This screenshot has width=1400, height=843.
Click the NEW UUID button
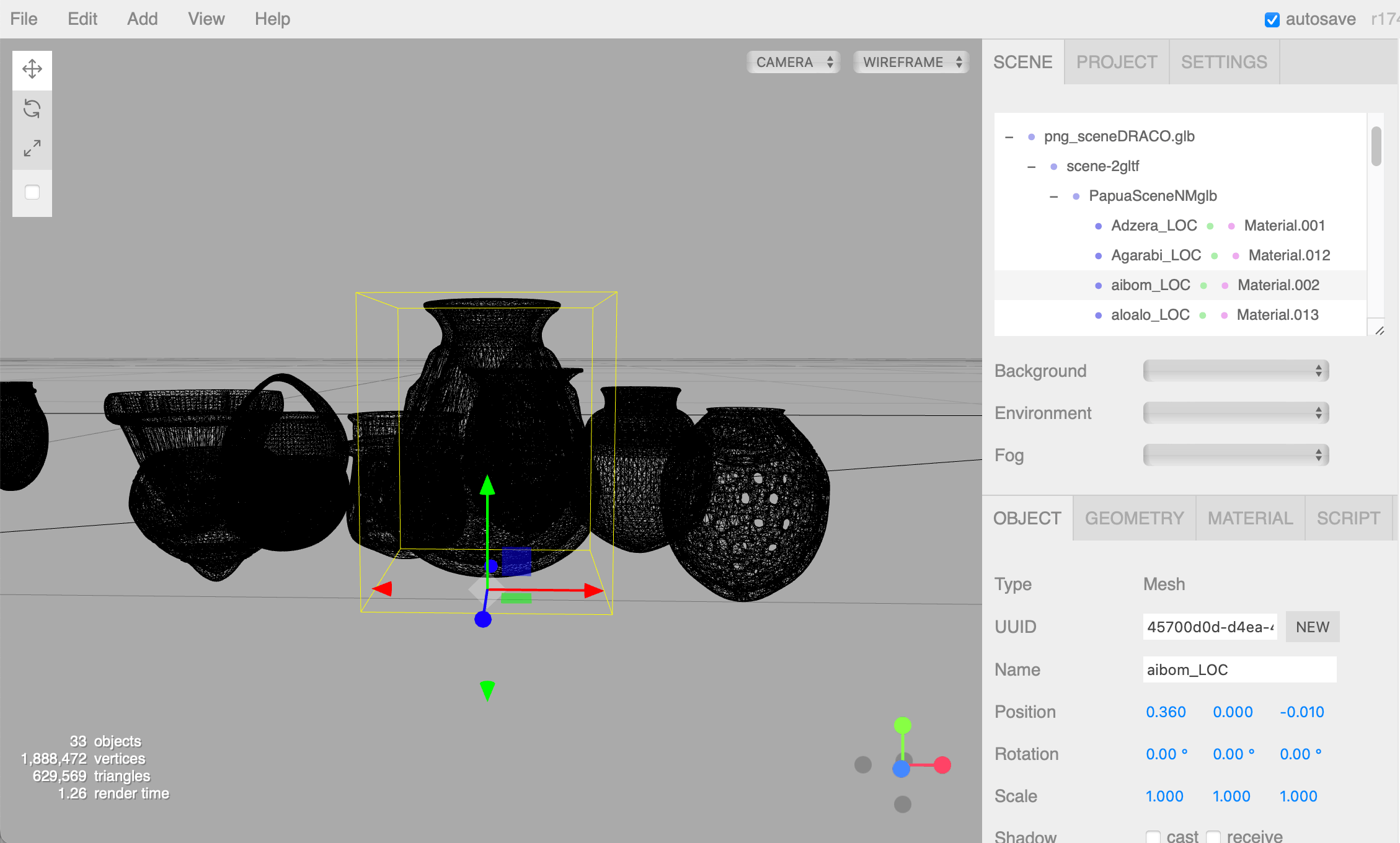click(x=1313, y=627)
